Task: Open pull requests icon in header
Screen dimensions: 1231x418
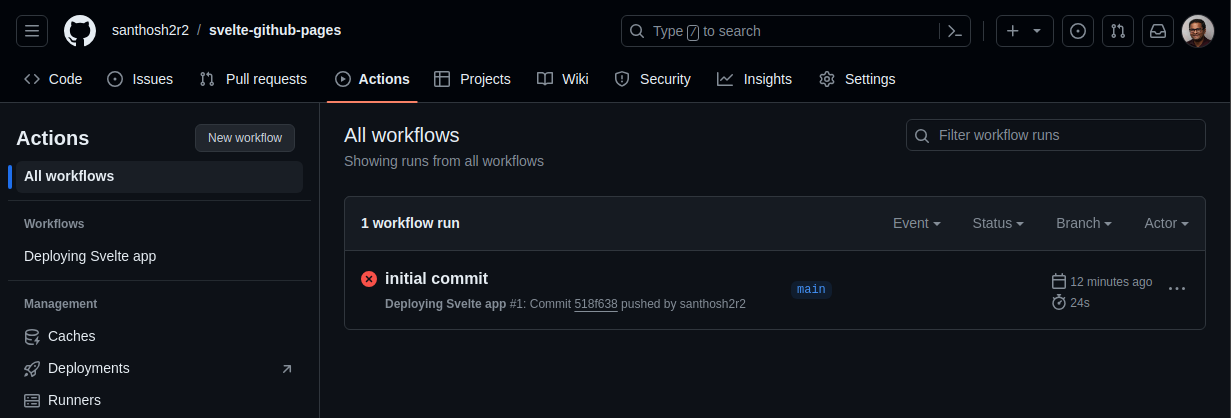Action: (1118, 31)
